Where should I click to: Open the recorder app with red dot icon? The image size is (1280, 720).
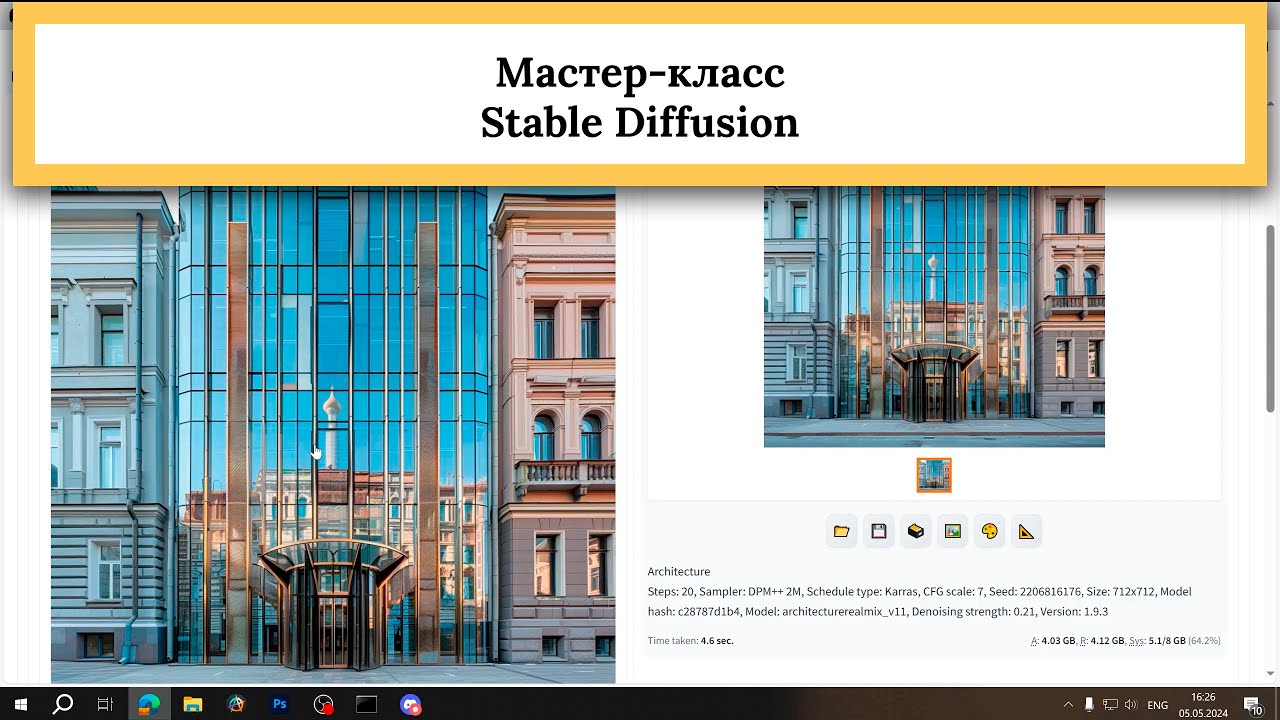[x=323, y=704]
